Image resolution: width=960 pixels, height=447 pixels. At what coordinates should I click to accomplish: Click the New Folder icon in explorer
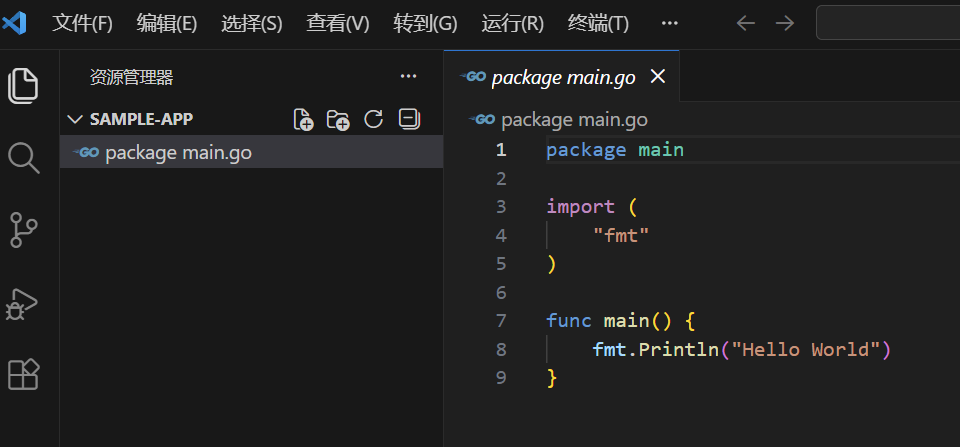pos(338,120)
